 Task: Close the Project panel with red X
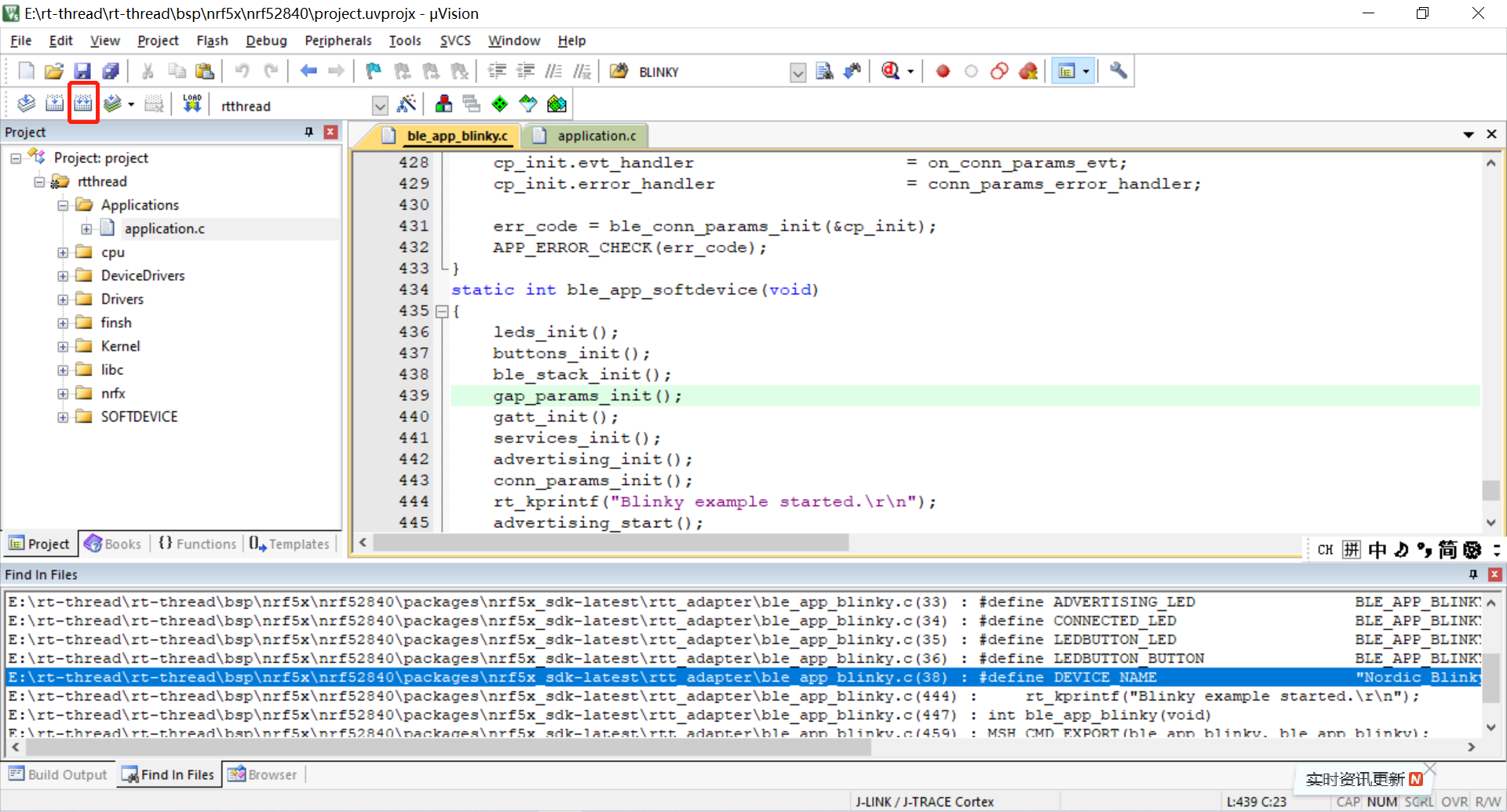(330, 132)
